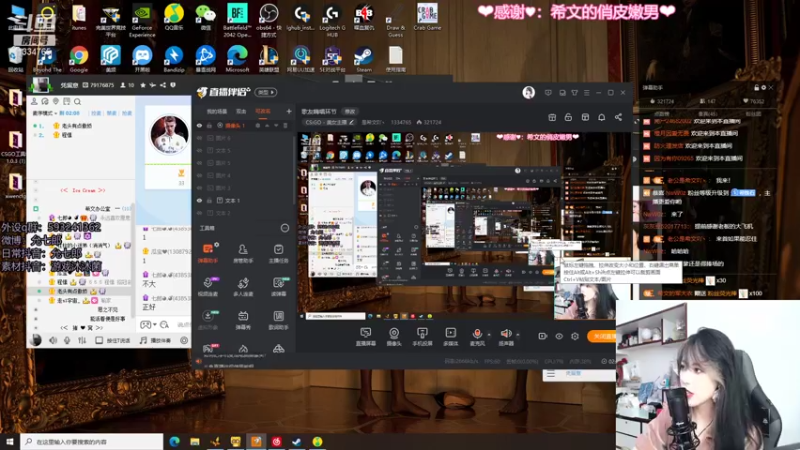Click the share icon in the streaming companion

(618, 117)
